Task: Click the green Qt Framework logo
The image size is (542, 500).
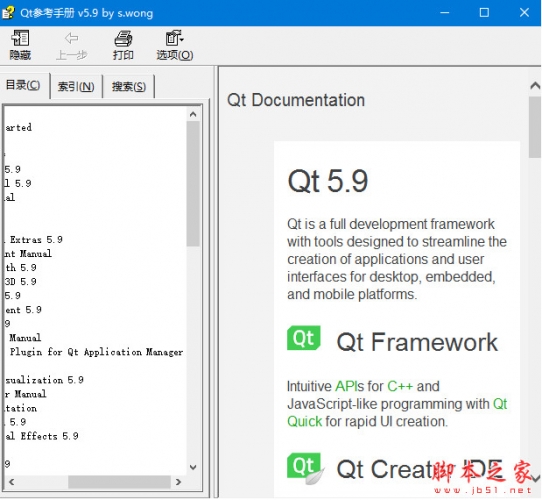Action: (x=303, y=338)
